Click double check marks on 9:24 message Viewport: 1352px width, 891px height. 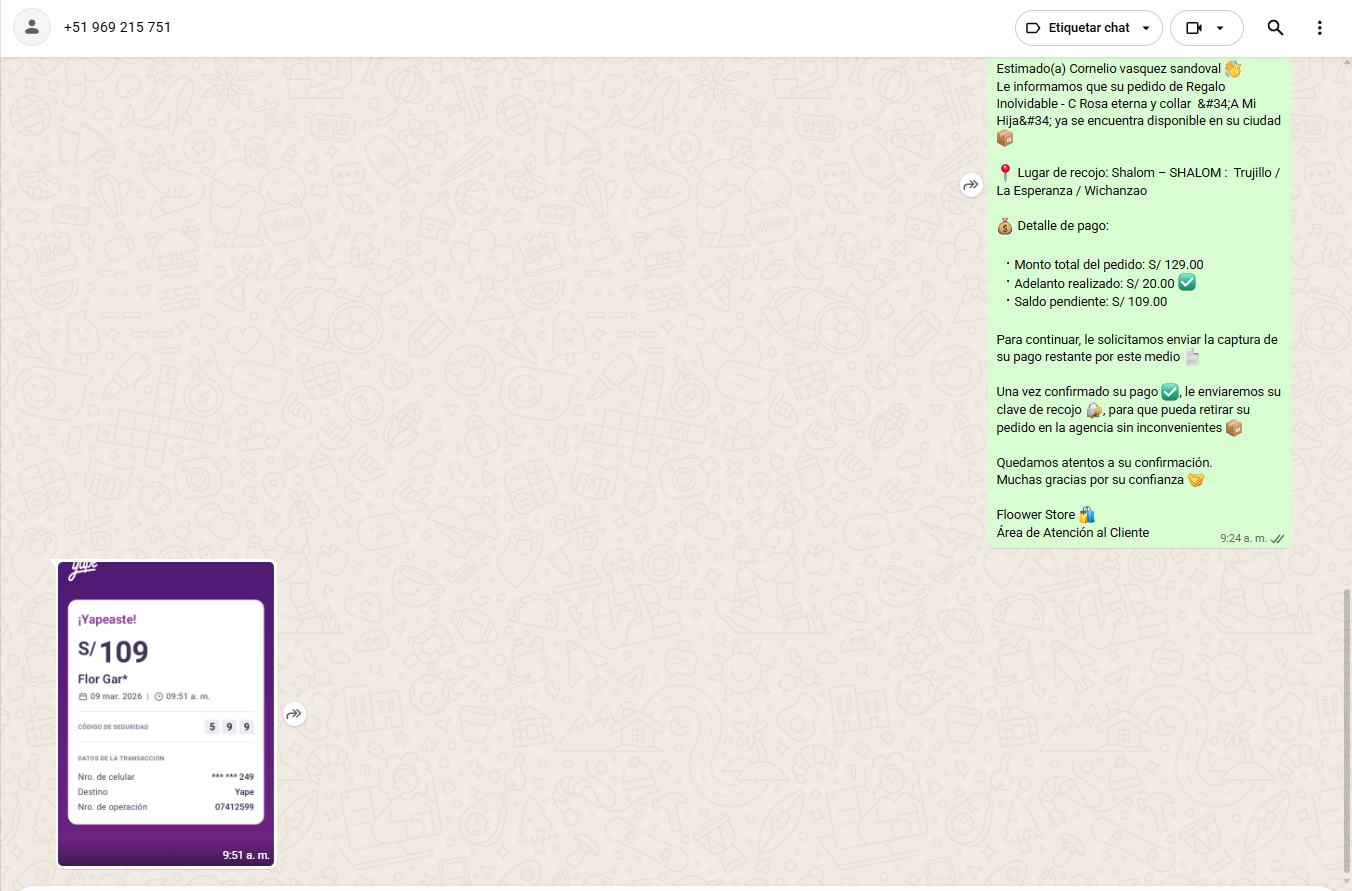coord(1277,539)
